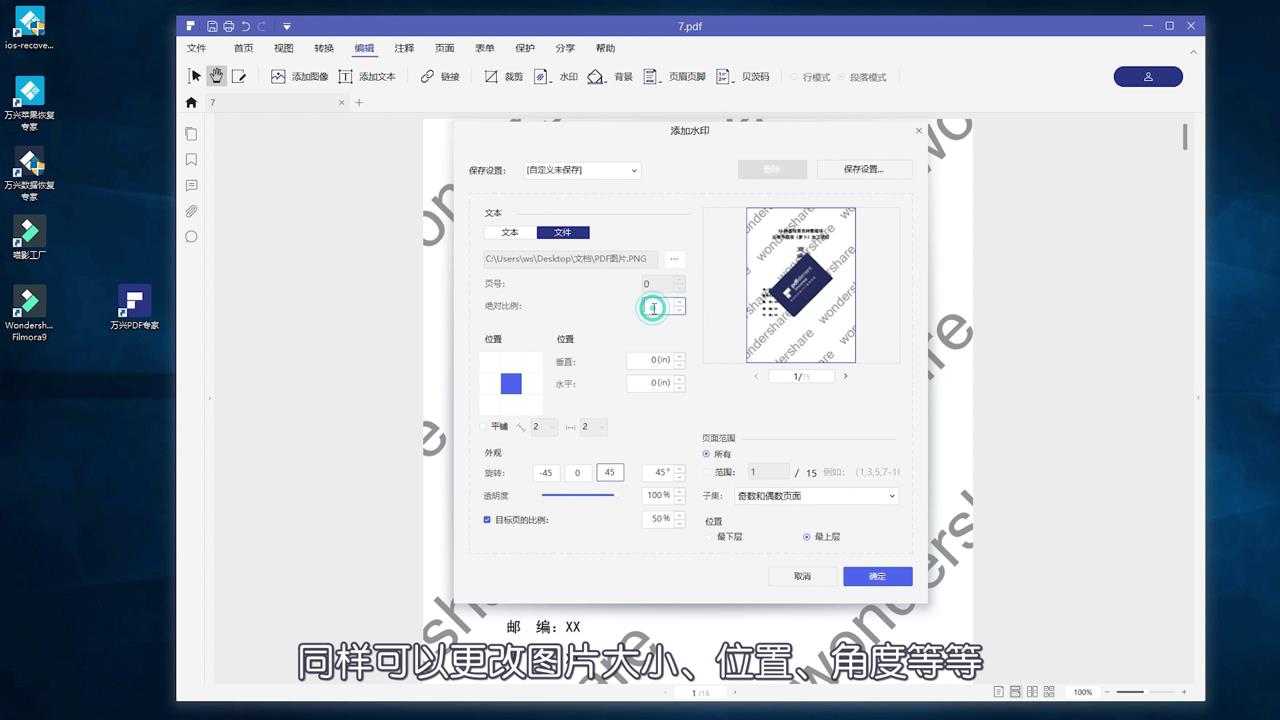Screen dimensions: 1280x720
Task: Open the comments sidebar panel
Action: tap(191, 185)
